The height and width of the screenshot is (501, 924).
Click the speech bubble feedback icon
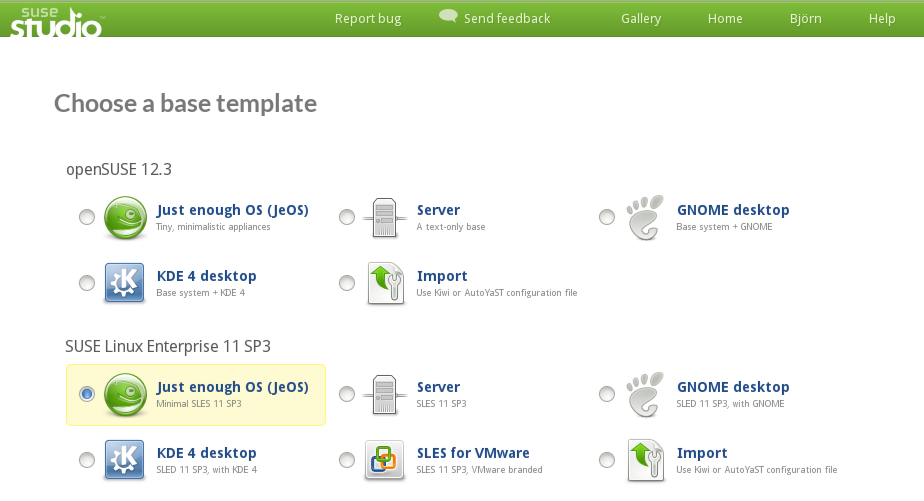point(448,16)
